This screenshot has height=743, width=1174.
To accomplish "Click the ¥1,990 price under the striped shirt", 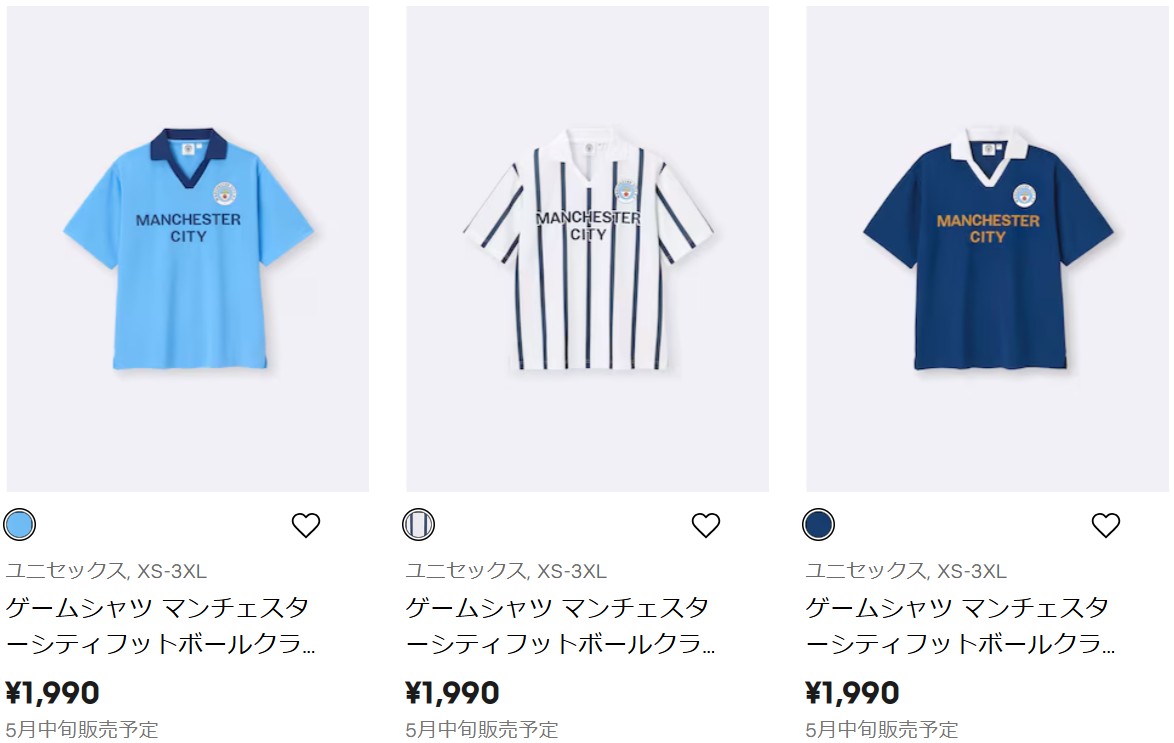I will click(x=452, y=693).
